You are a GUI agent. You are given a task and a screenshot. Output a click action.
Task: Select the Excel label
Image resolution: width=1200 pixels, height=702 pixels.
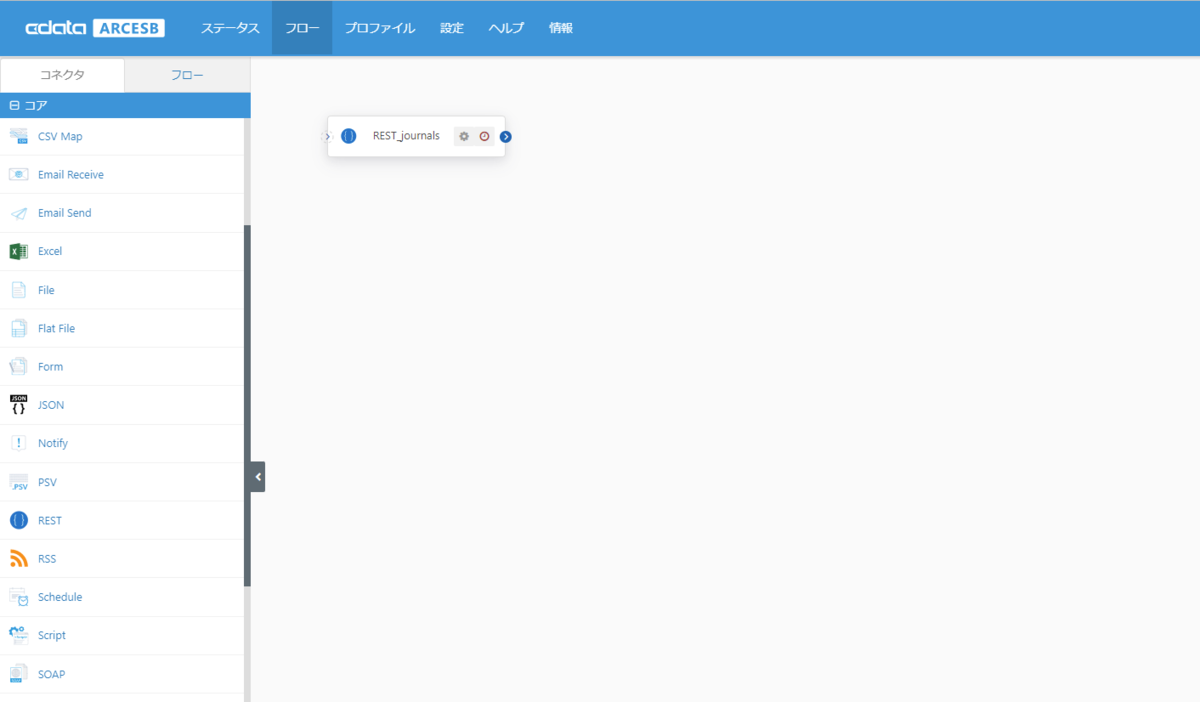(50, 251)
